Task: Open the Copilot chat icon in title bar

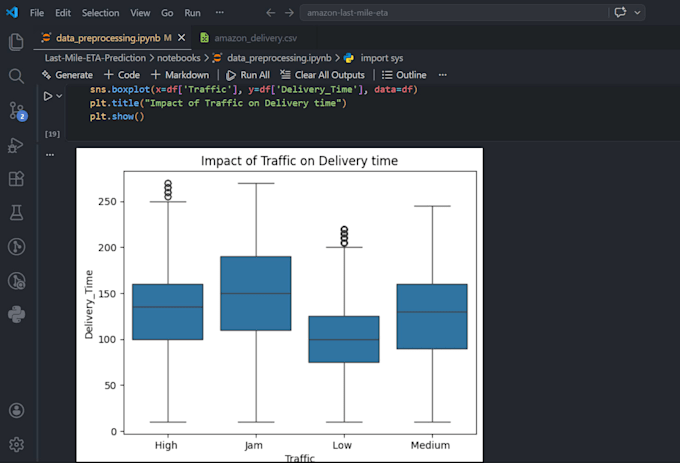Action: point(620,12)
